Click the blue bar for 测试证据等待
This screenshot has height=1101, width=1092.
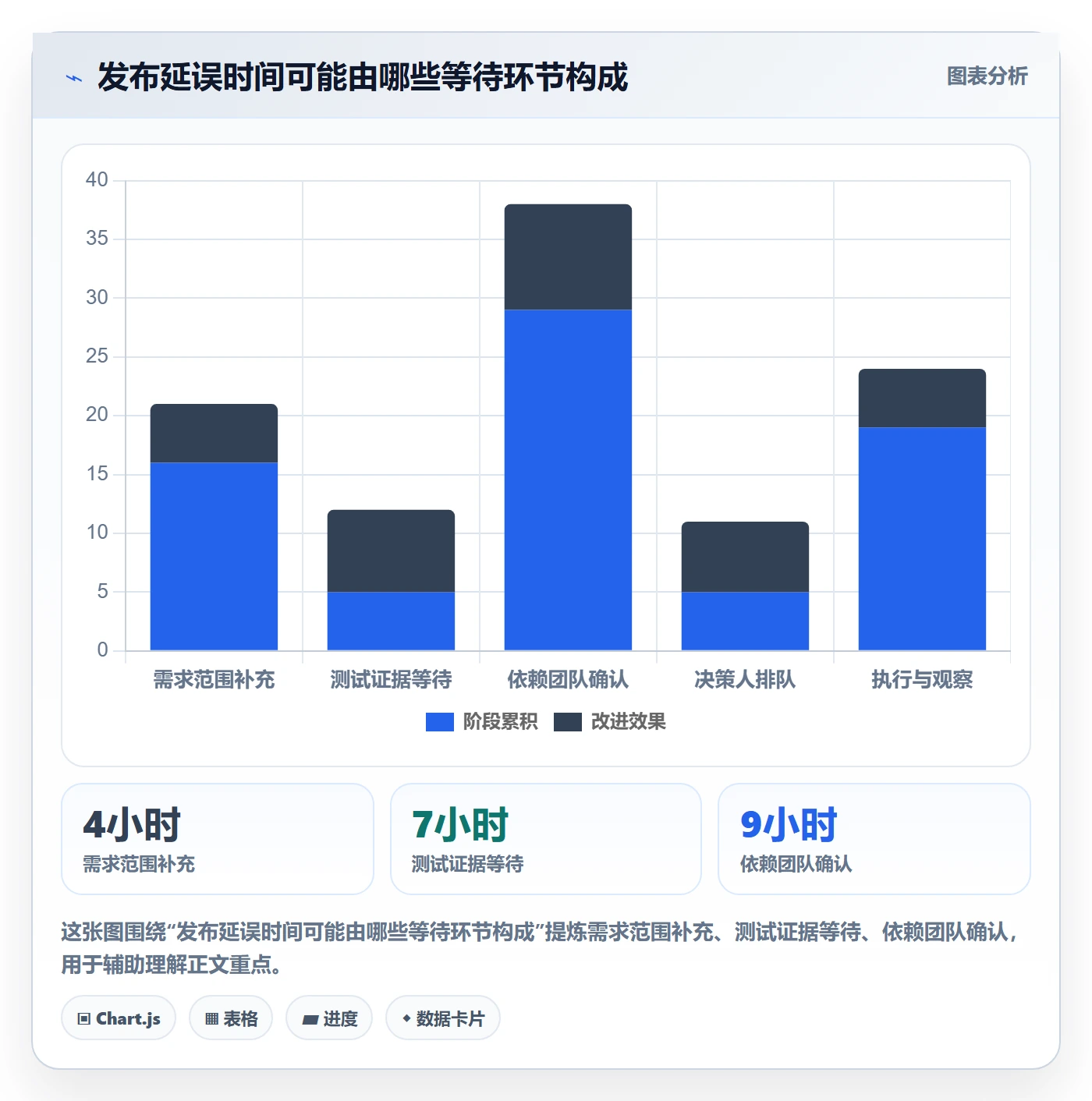tap(391, 621)
